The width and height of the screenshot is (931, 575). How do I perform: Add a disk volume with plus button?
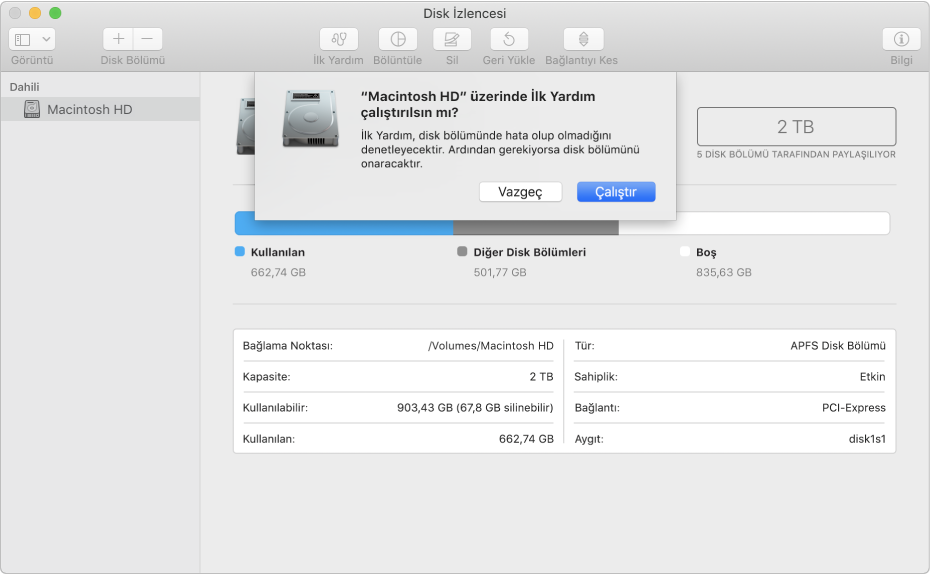[118, 39]
